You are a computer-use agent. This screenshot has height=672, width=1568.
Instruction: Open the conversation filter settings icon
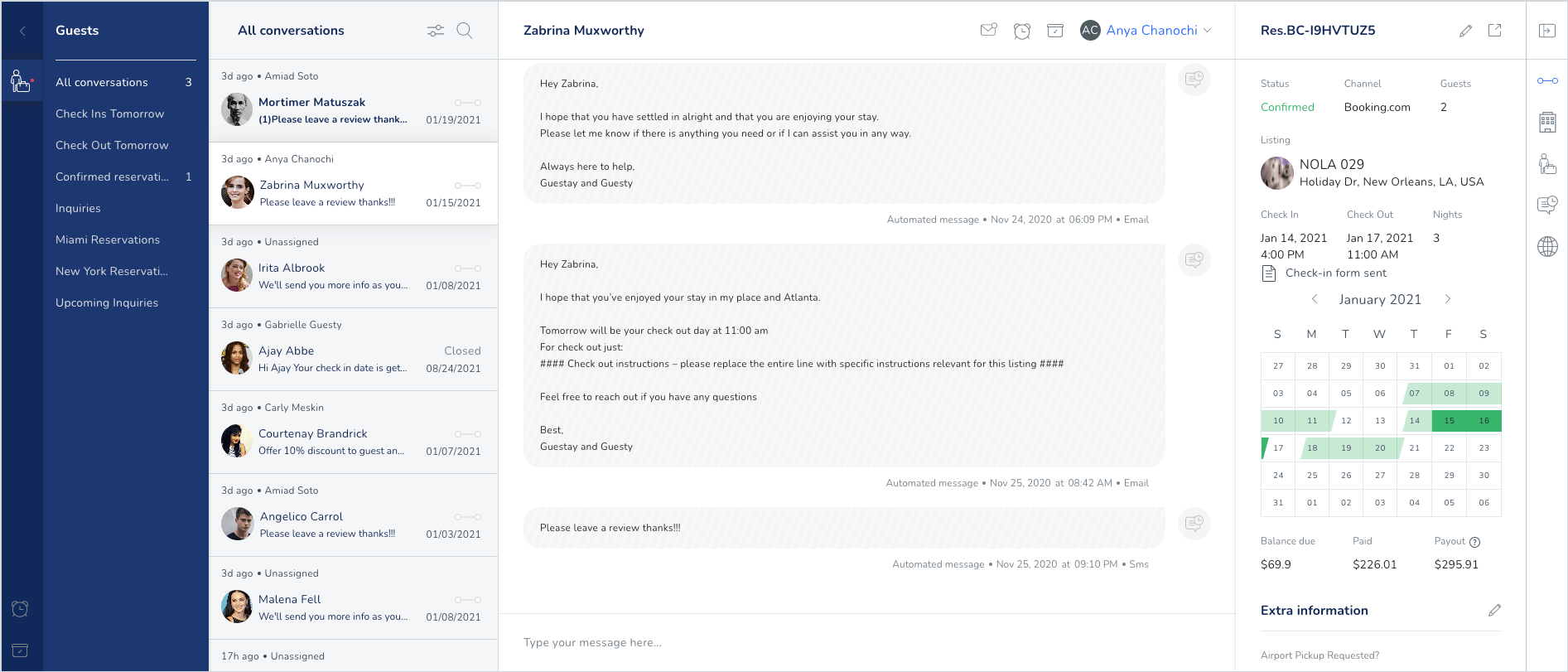(x=435, y=31)
